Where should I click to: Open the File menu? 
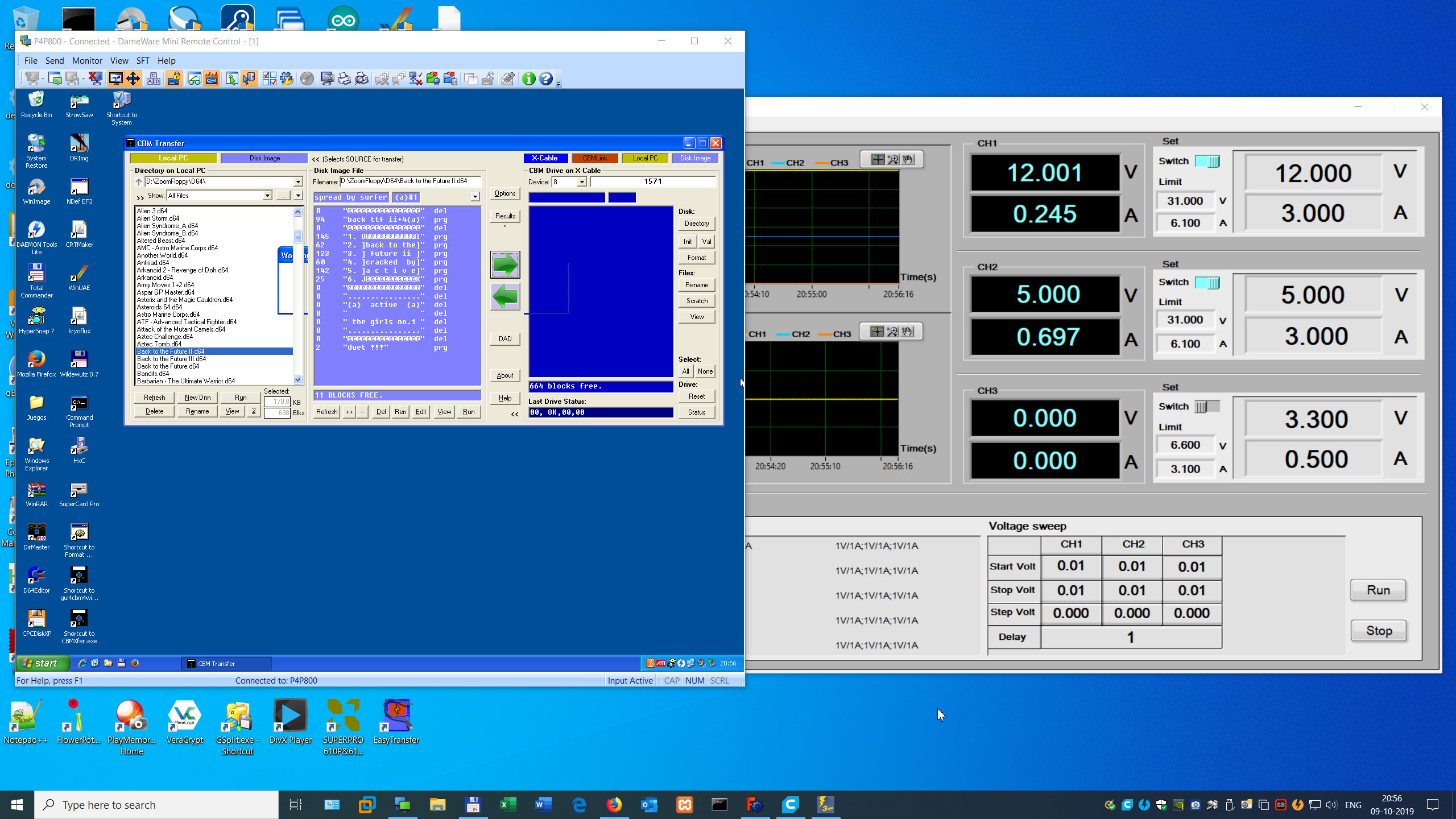pos(31,60)
